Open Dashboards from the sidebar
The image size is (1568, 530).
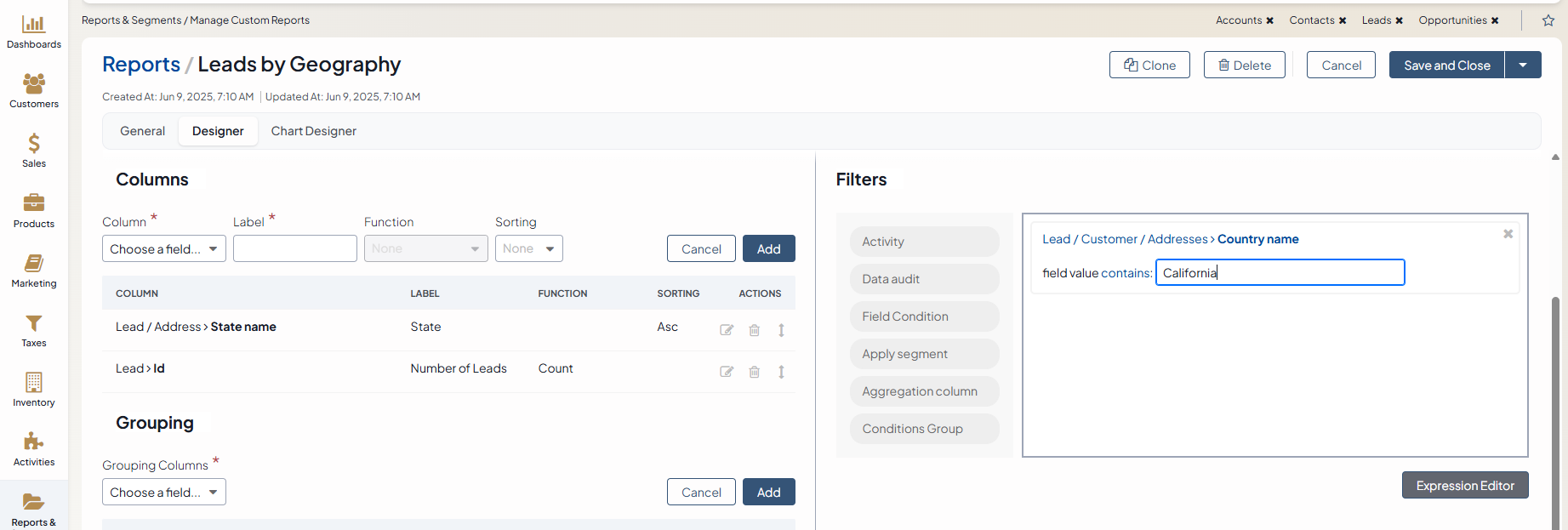[x=34, y=32]
